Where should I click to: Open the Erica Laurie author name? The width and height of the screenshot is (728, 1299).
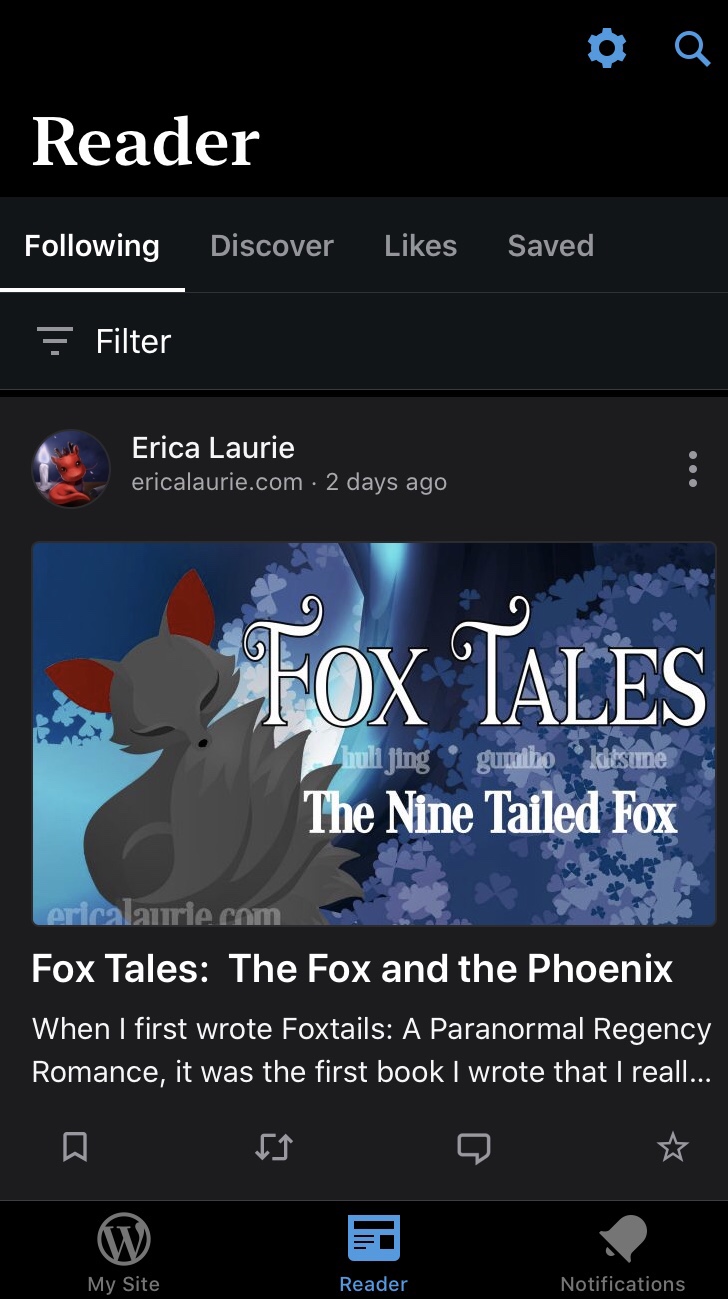tap(213, 448)
